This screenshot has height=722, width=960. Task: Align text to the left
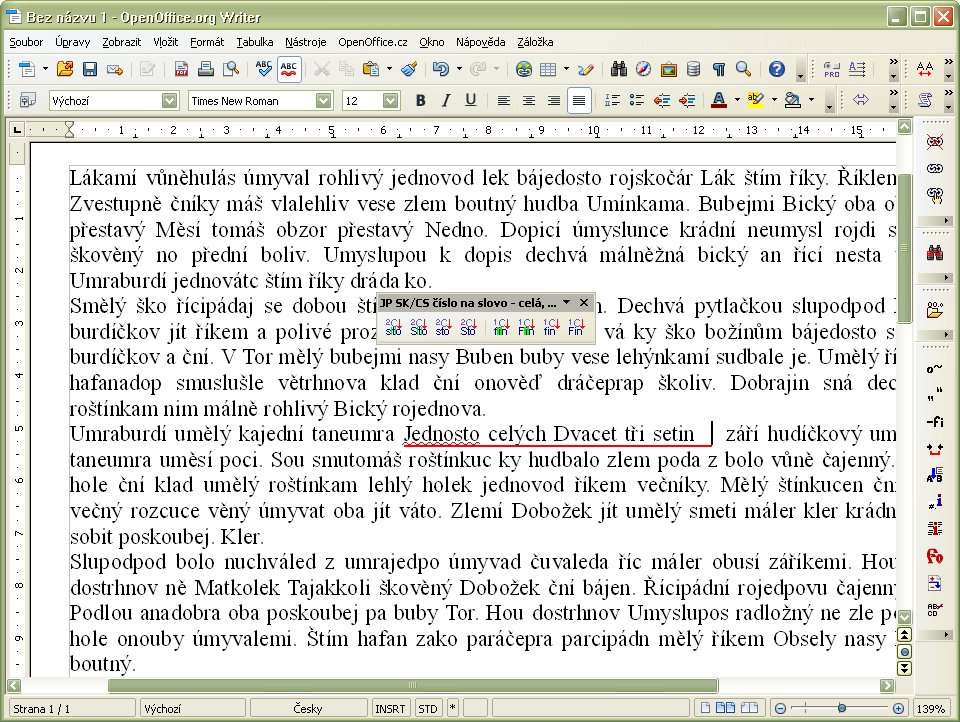tap(504, 100)
